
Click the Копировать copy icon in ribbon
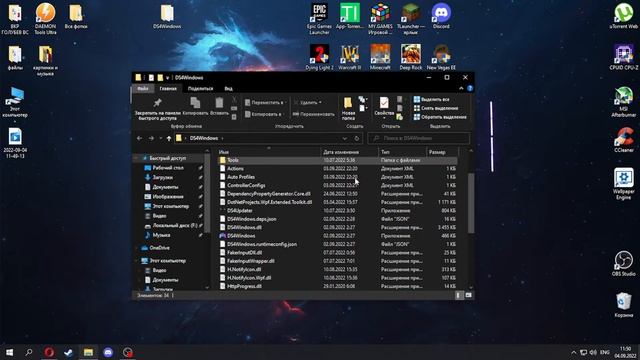[195, 102]
